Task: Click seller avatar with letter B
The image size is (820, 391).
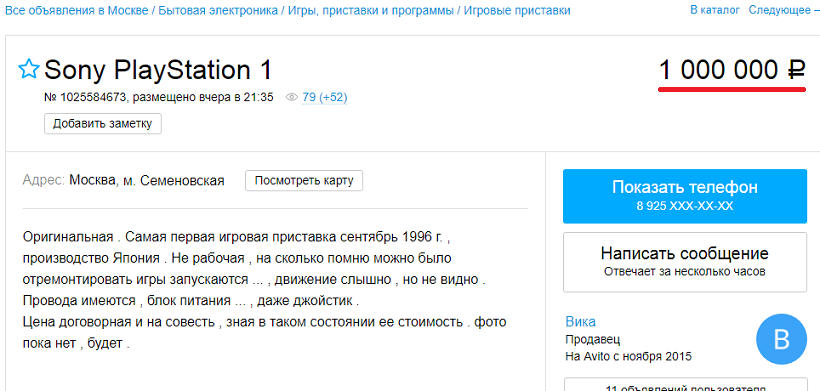Action: click(x=781, y=339)
